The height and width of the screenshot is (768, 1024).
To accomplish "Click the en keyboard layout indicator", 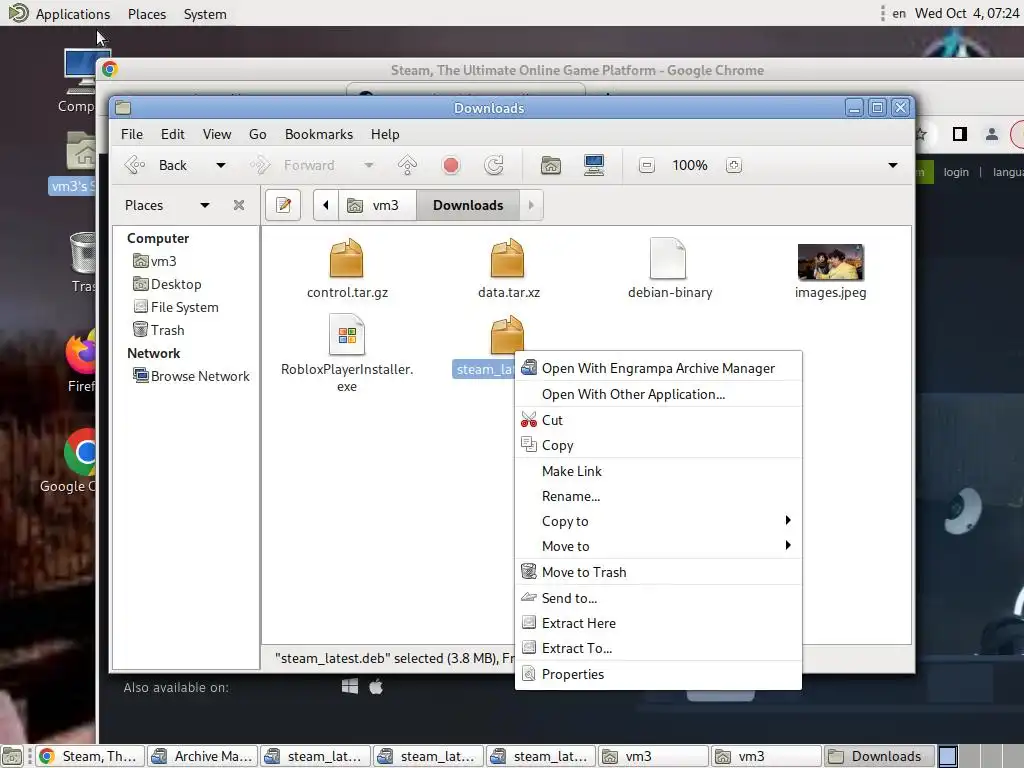I will pos(899,13).
